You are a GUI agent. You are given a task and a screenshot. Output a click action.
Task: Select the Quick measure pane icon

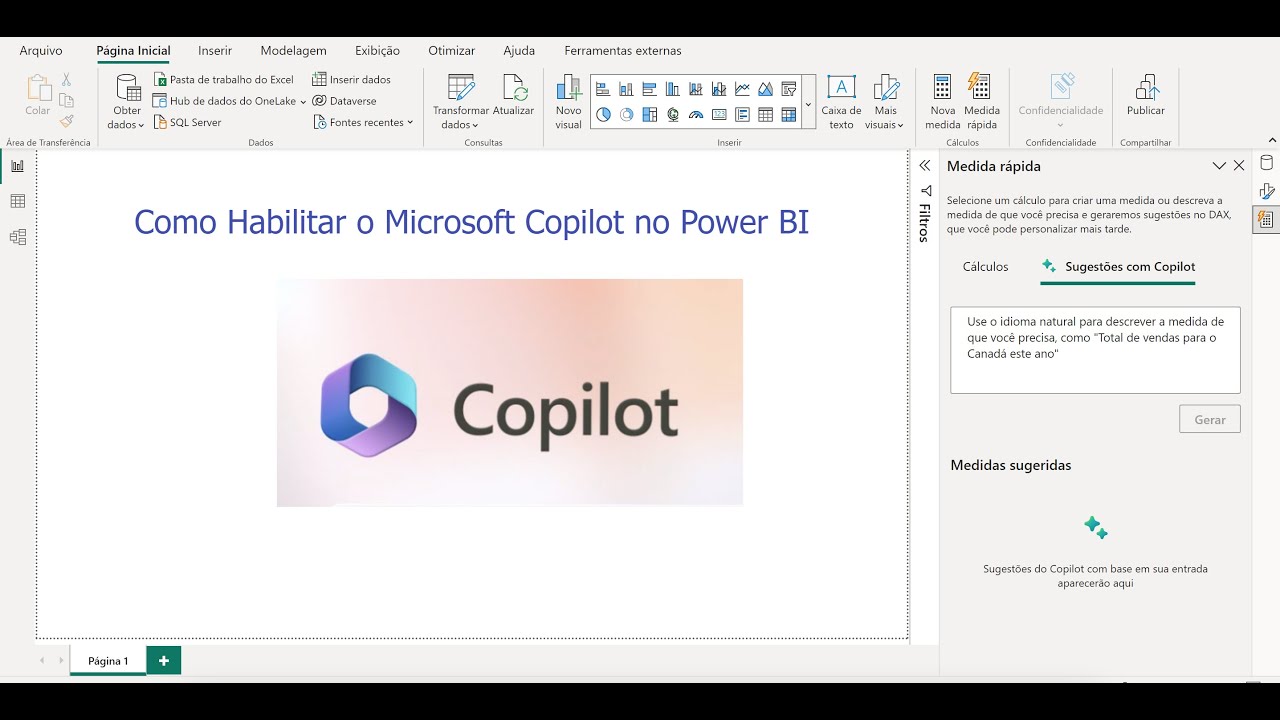(1266, 220)
